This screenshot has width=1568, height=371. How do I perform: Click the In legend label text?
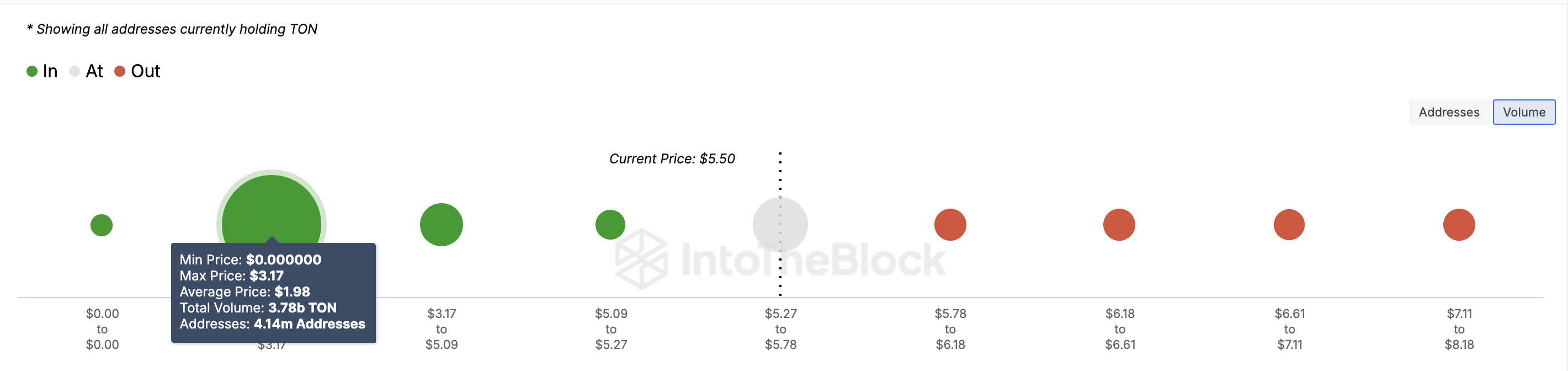[51, 72]
